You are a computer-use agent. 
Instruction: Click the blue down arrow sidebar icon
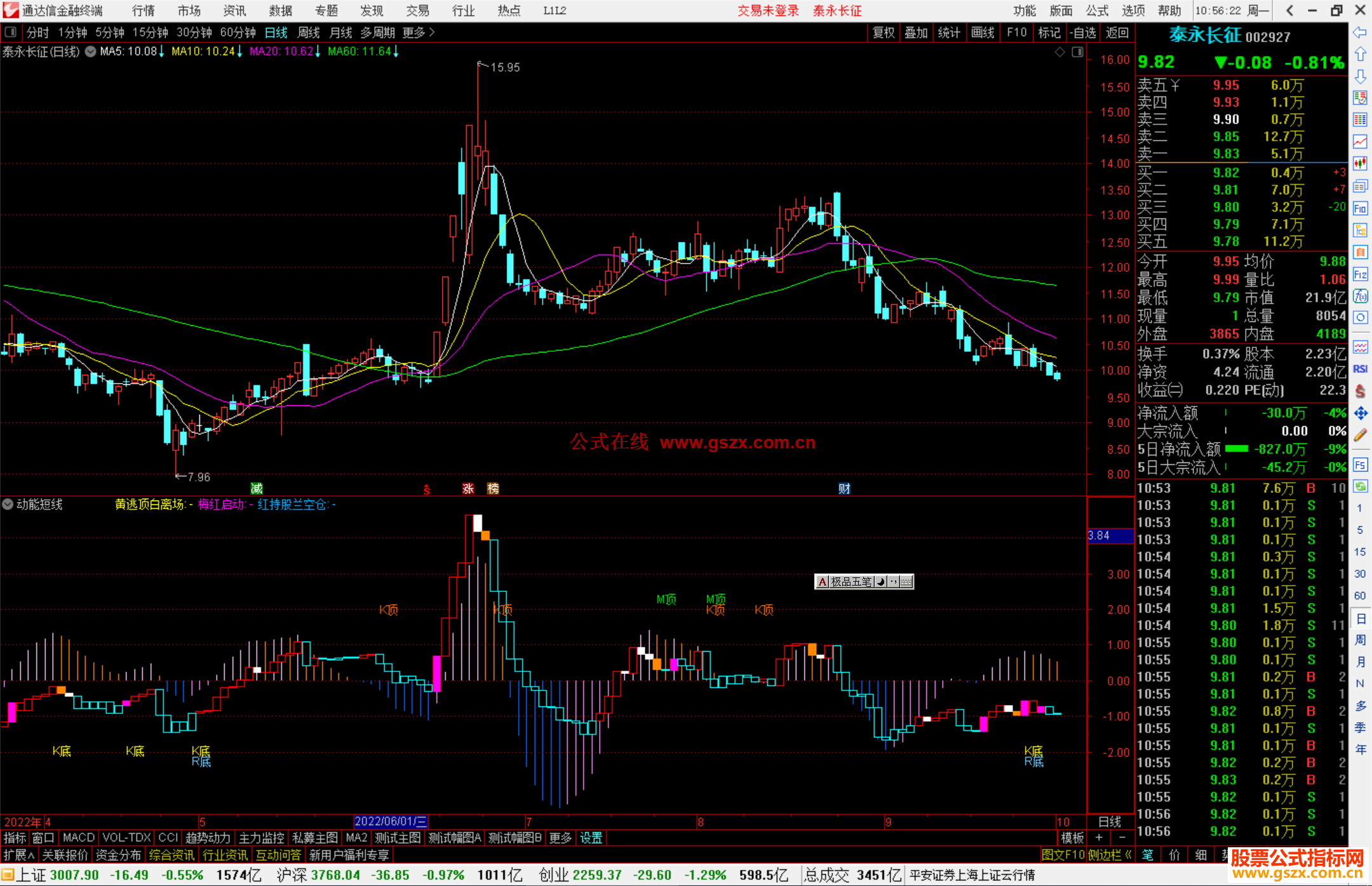point(1360,77)
